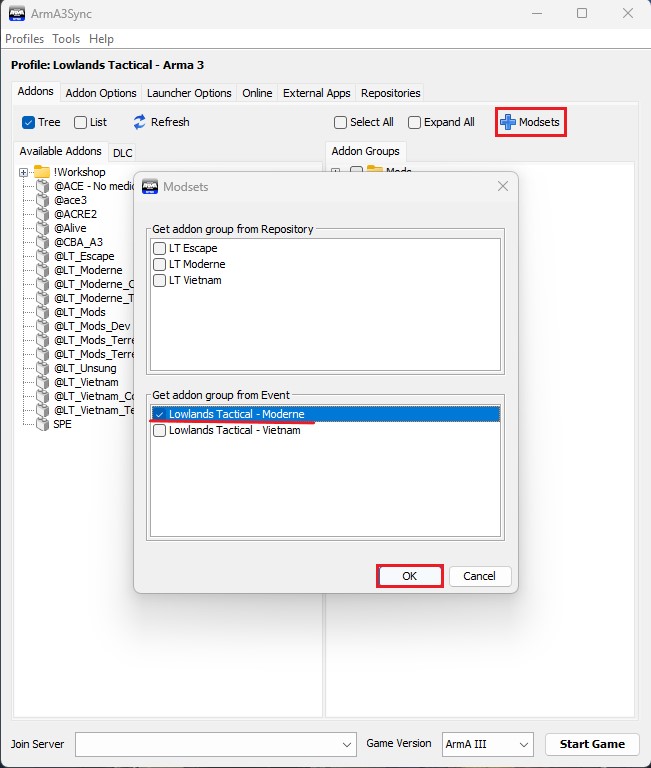Confirm the Modsets dialog with OK
The width and height of the screenshot is (651, 768).
409,576
